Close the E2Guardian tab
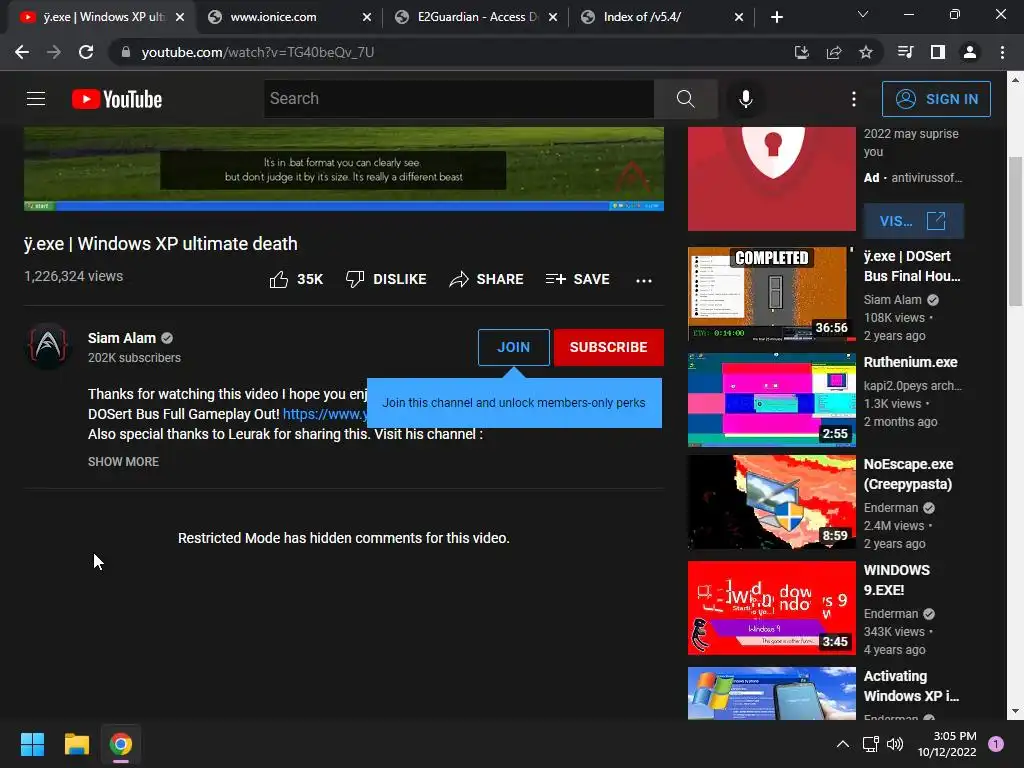 [x=553, y=18]
